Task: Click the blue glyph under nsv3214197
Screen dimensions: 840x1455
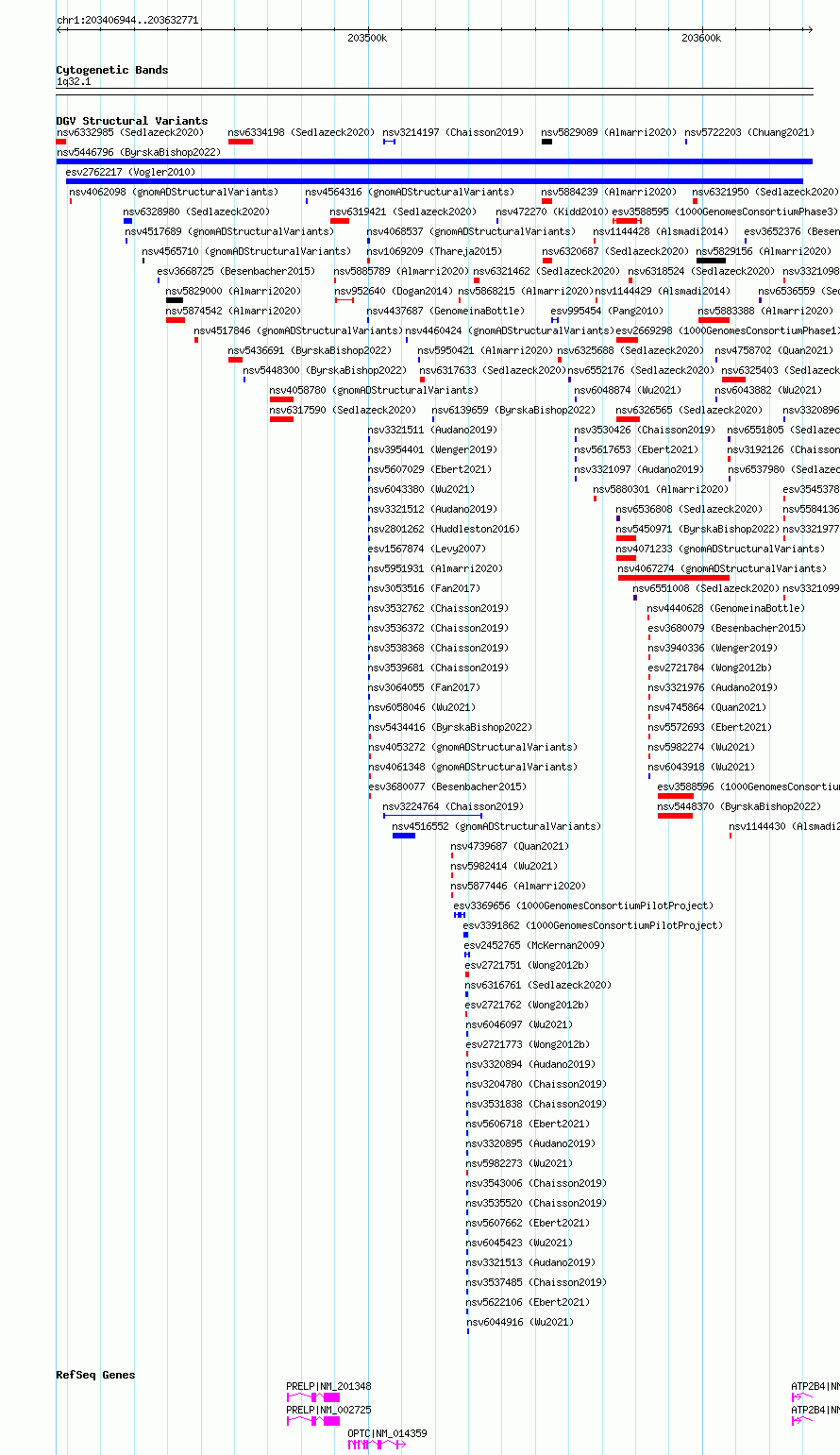Action: (x=389, y=142)
